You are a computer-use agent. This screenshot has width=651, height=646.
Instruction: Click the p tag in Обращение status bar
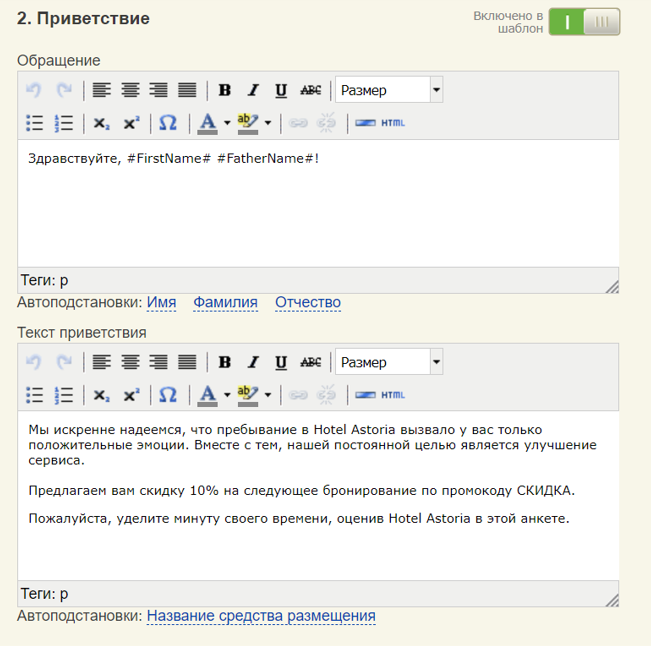tap(64, 281)
